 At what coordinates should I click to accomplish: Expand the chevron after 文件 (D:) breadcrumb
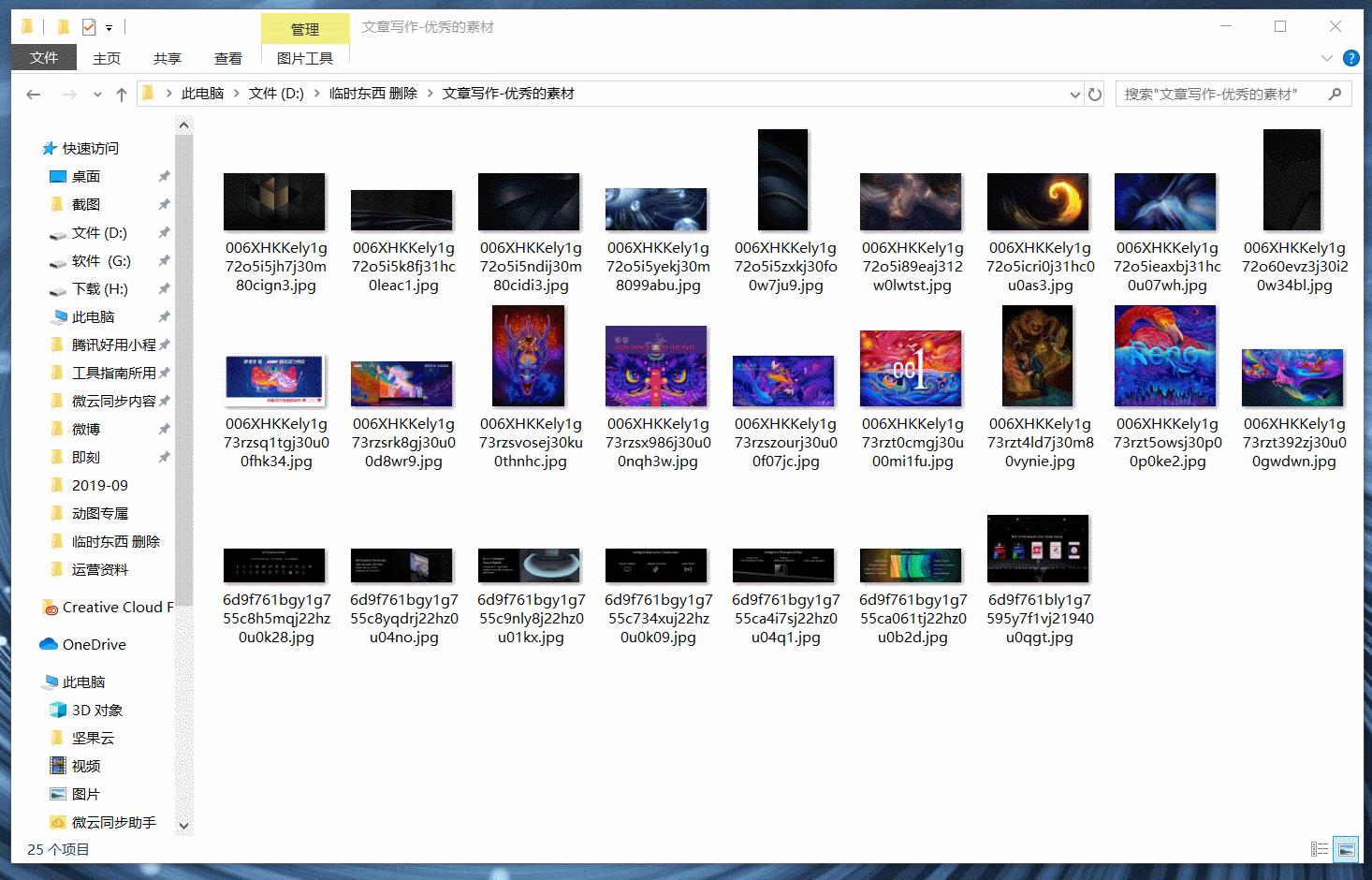[316, 94]
